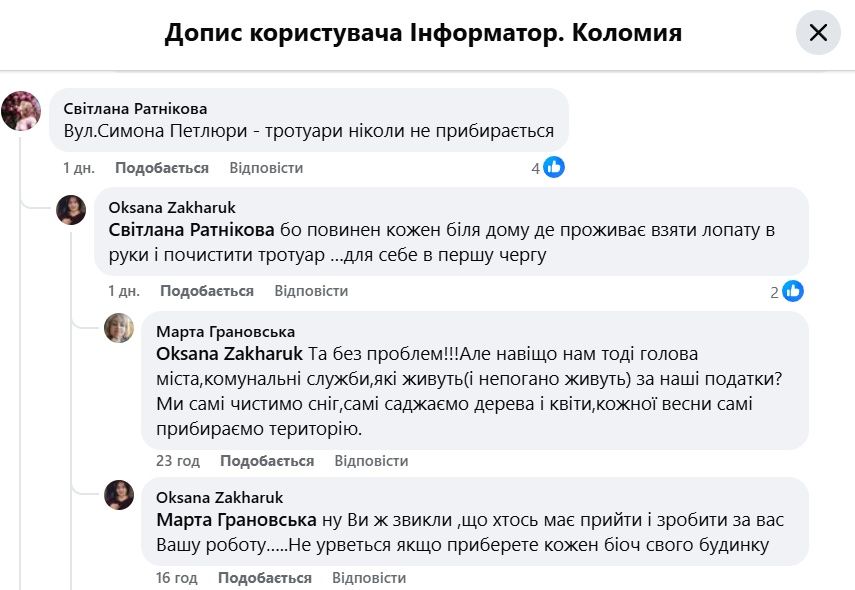Click the thumbs-up reaction icon showing 4 likes
The height and width of the screenshot is (590, 855).
click(554, 167)
